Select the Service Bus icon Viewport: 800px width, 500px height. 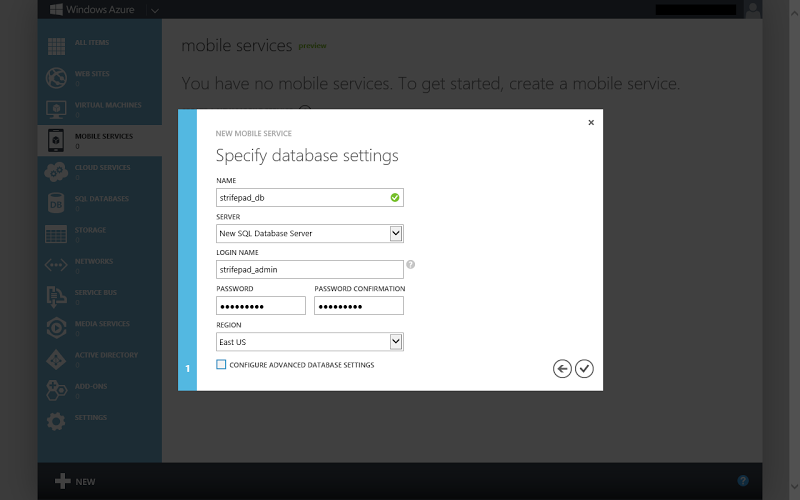click(x=56, y=297)
